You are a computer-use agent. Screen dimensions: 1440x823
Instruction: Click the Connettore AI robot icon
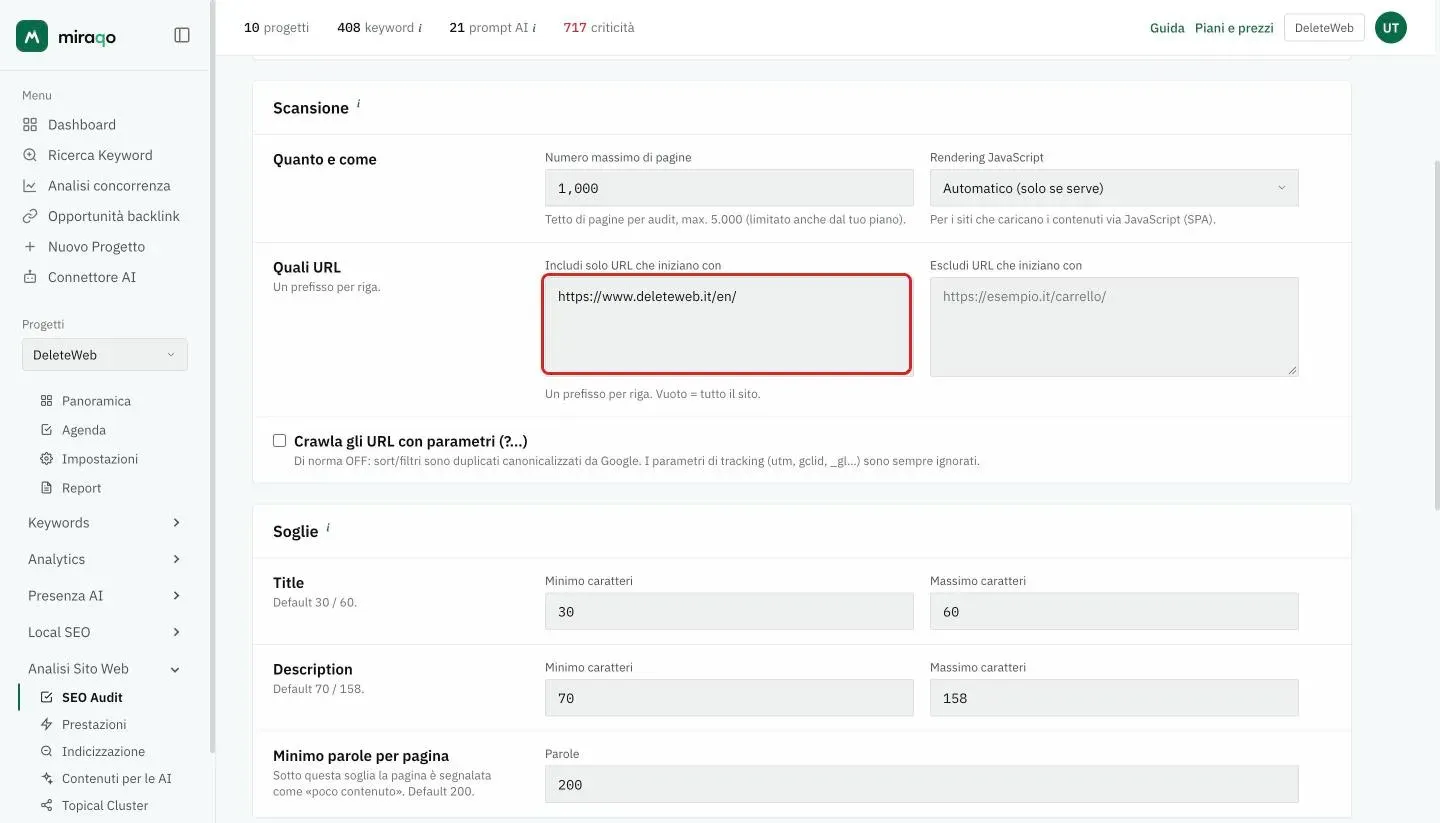point(30,277)
